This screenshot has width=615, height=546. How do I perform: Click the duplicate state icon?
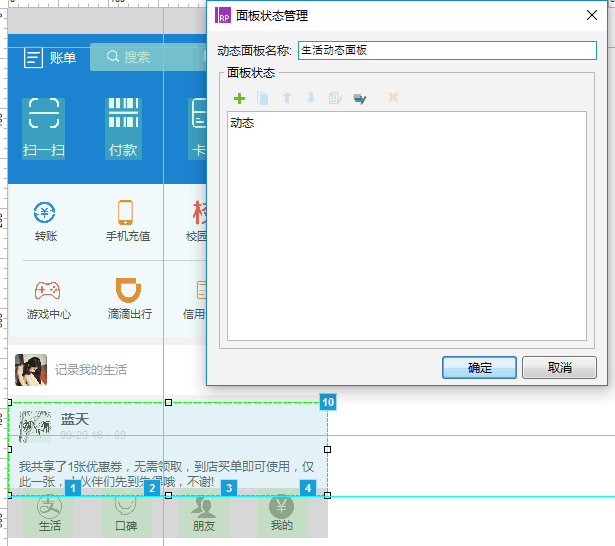click(262, 98)
